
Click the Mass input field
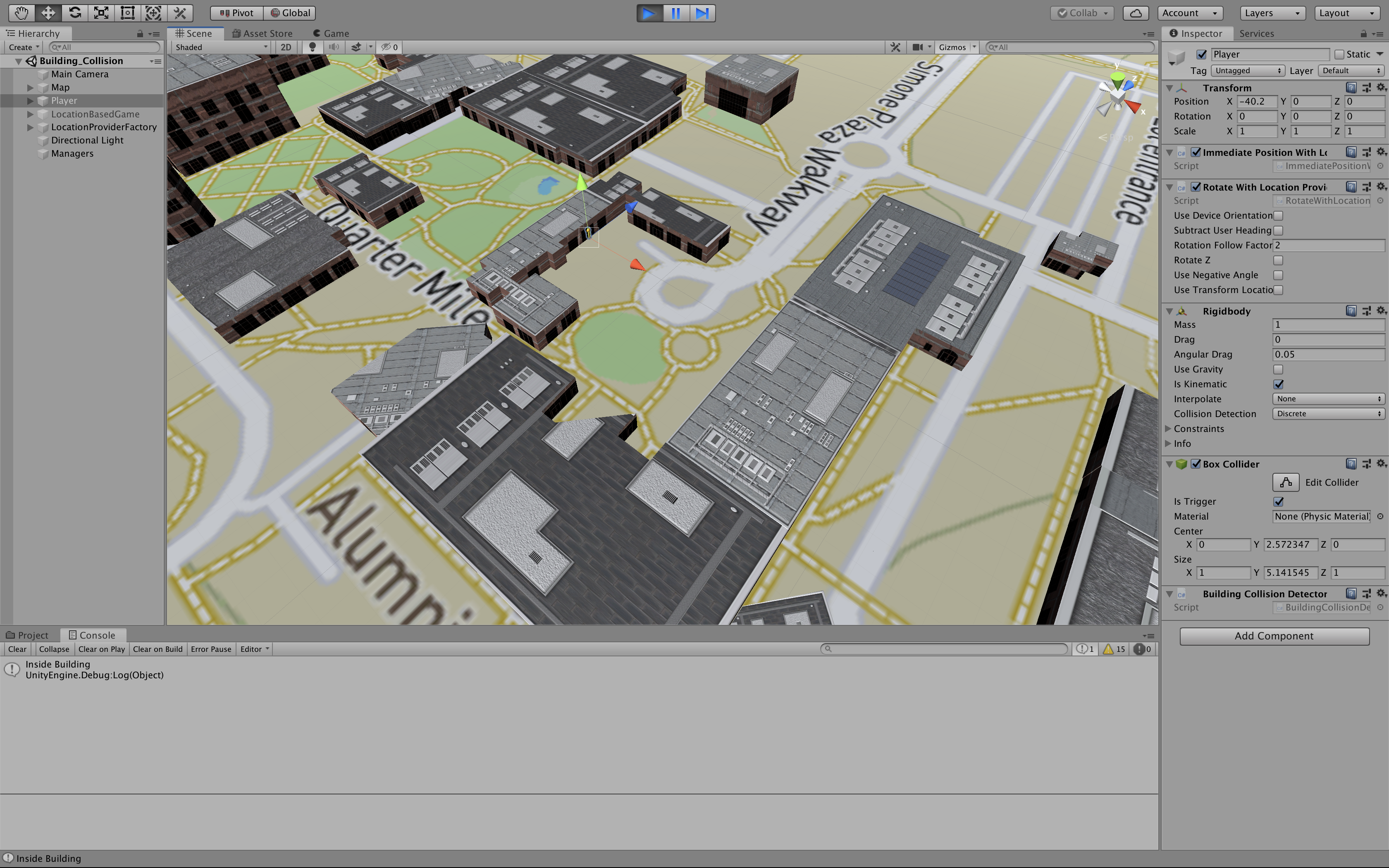pyautogui.click(x=1328, y=324)
